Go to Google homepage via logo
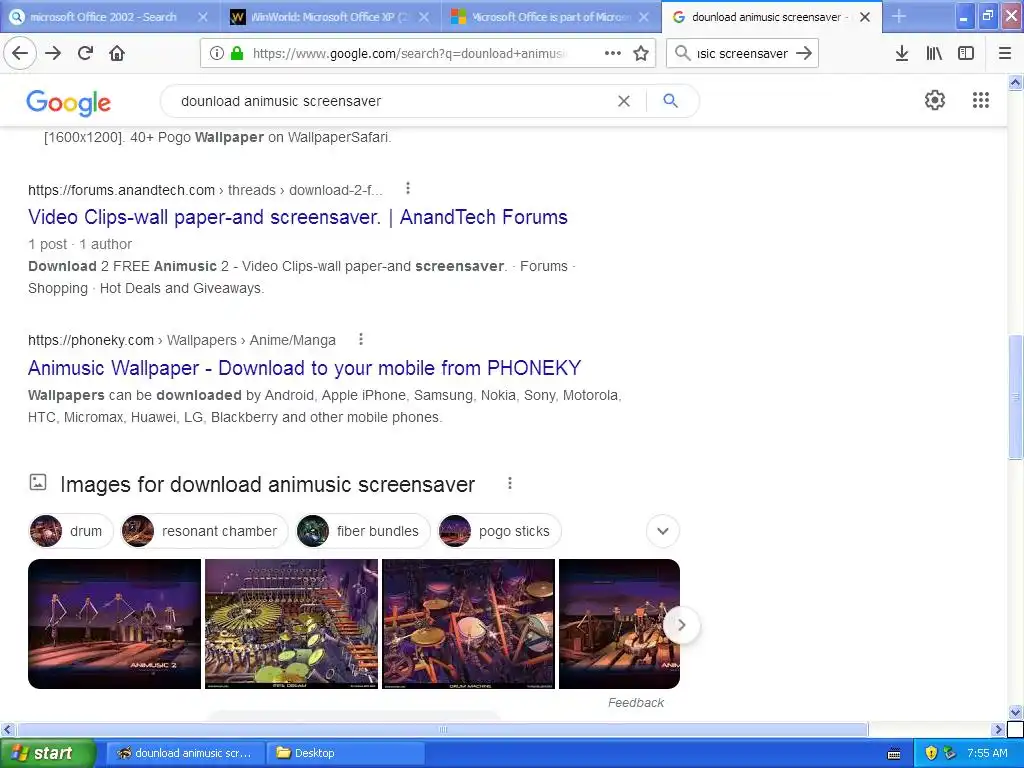Screen dimensions: 1024x768 pos(69,103)
